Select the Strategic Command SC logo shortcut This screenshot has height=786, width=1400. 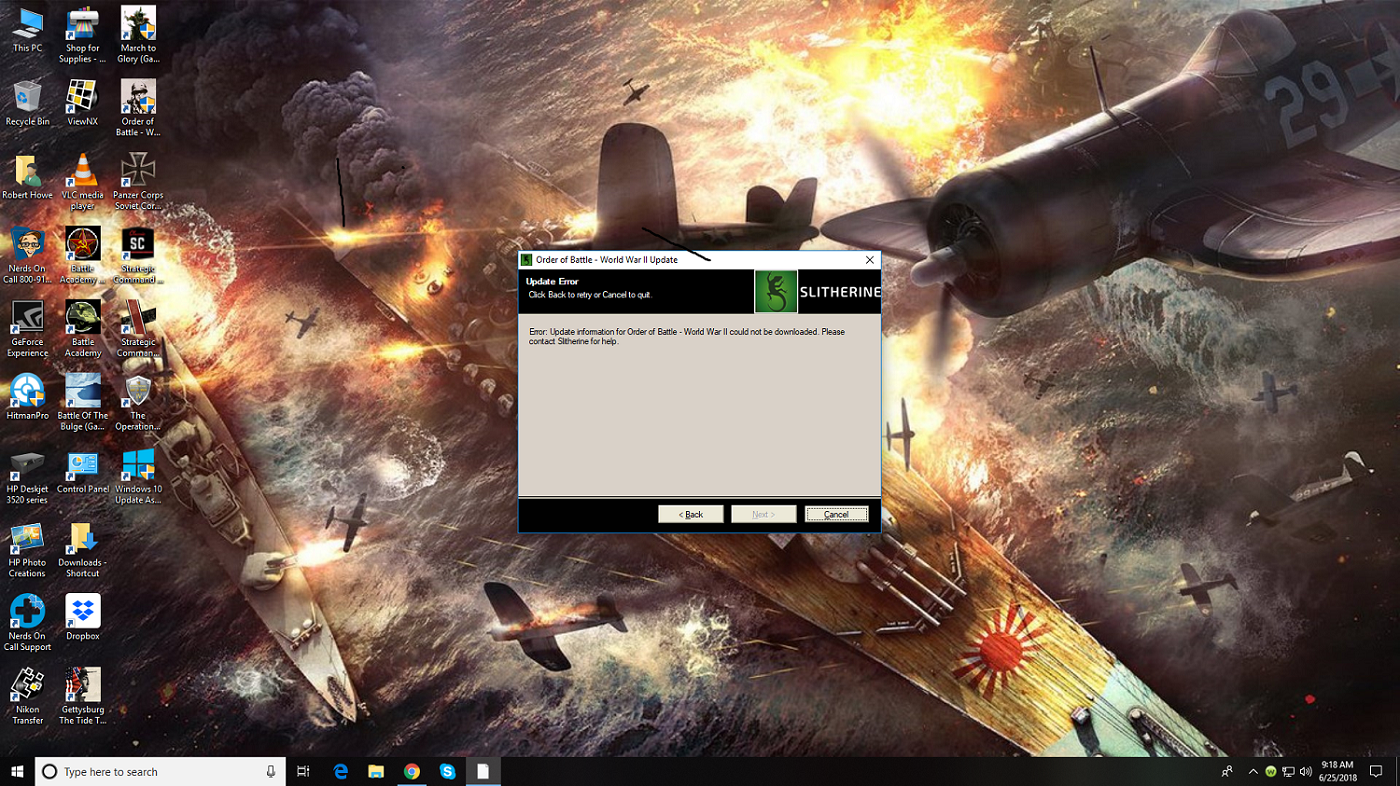pos(137,255)
